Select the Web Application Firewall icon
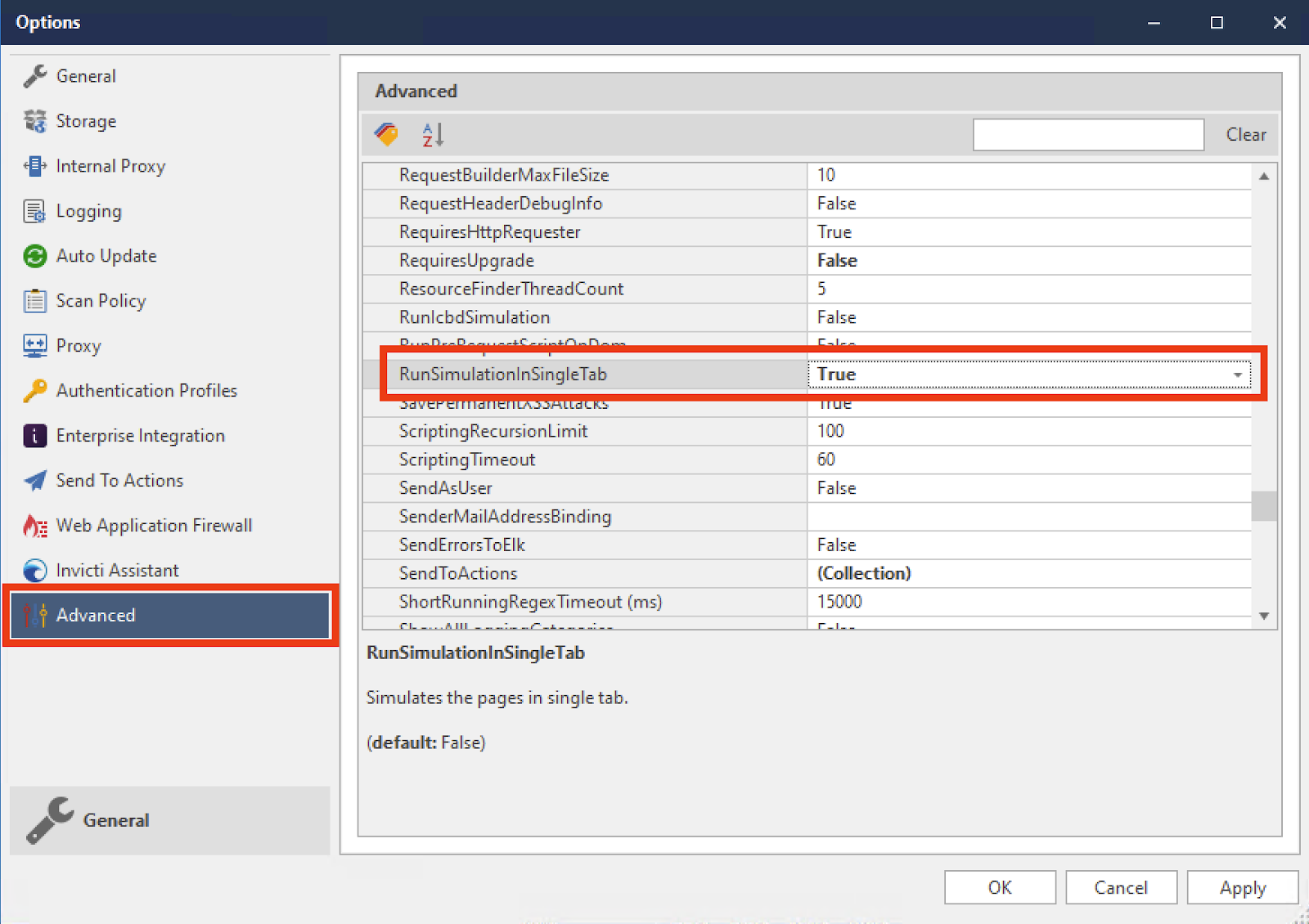The width and height of the screenshot is (1309, 924). tap(34, 526)
